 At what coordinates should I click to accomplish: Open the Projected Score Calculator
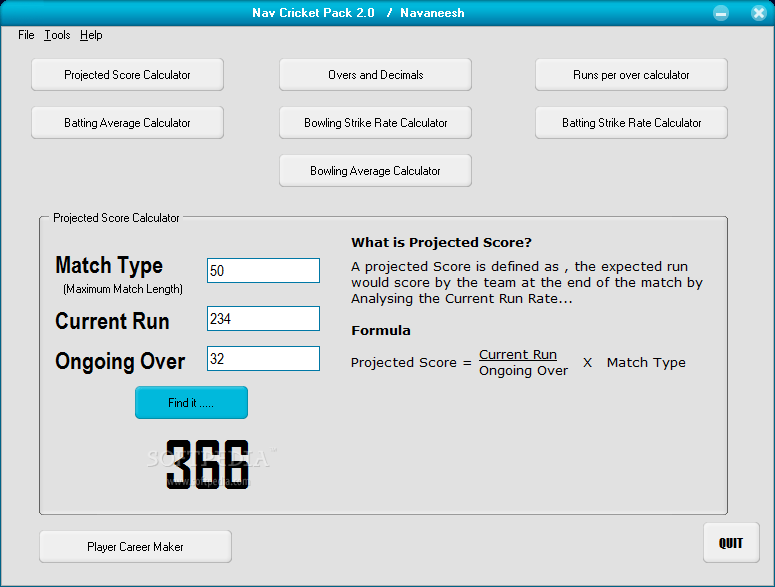(128, 75)
